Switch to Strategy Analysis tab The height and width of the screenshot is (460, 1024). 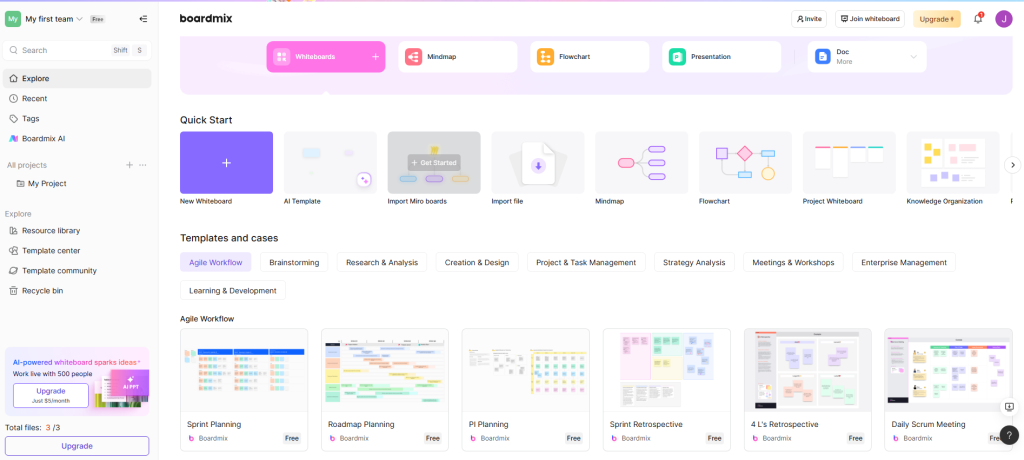point(694,262)
